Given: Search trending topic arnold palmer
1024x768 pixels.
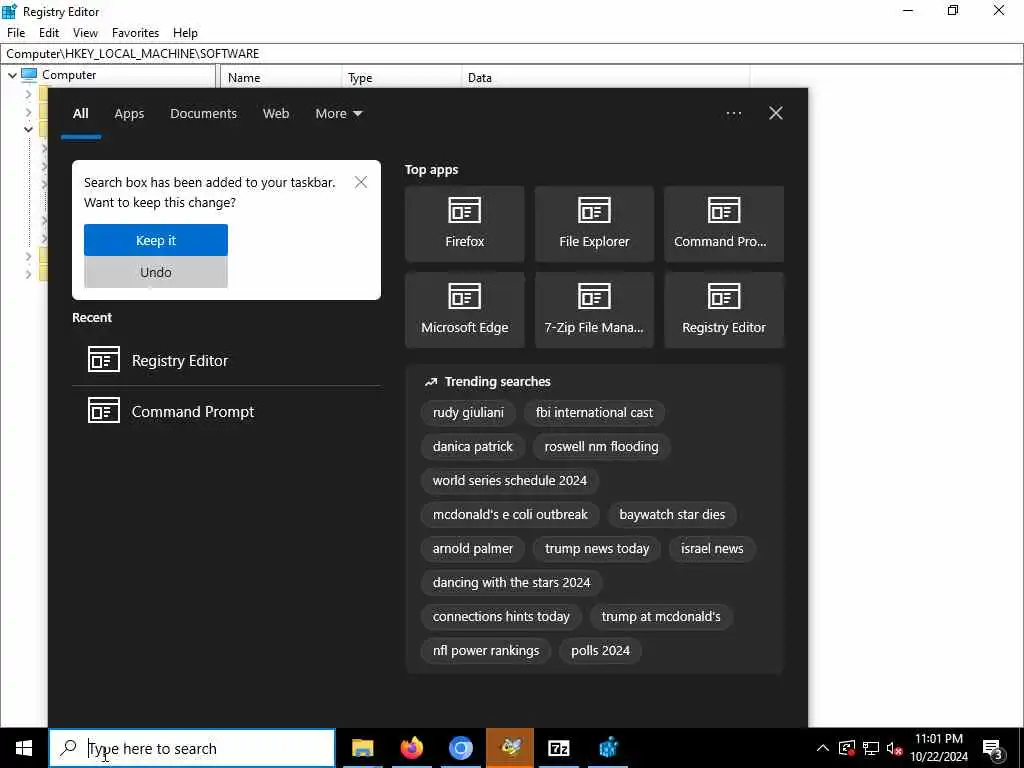Looking at the screenshot, I should coord(473,549).
